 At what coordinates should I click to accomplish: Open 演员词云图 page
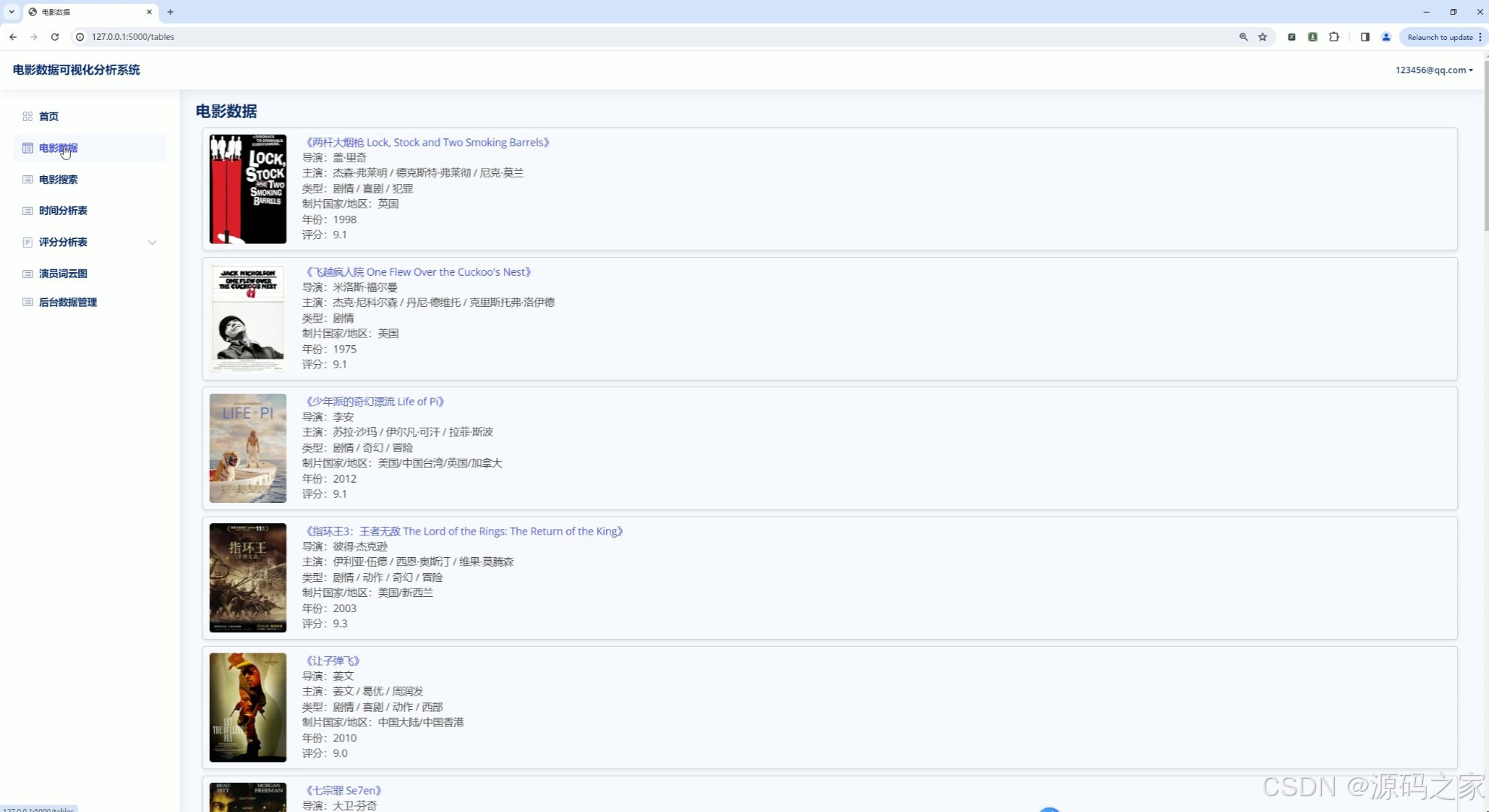63,274
